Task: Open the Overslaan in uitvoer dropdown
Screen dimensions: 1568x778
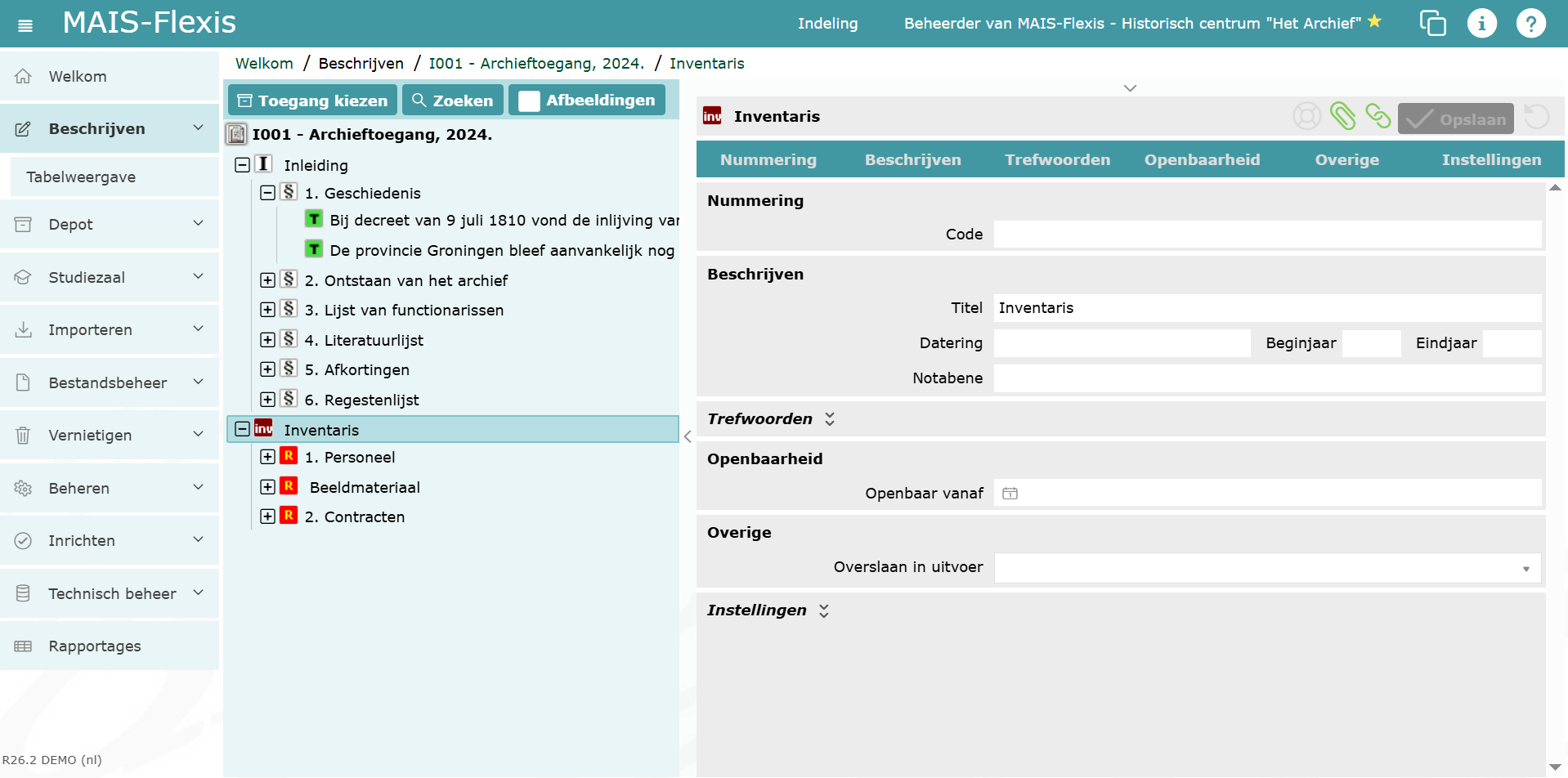Action: click(1267, 568)
